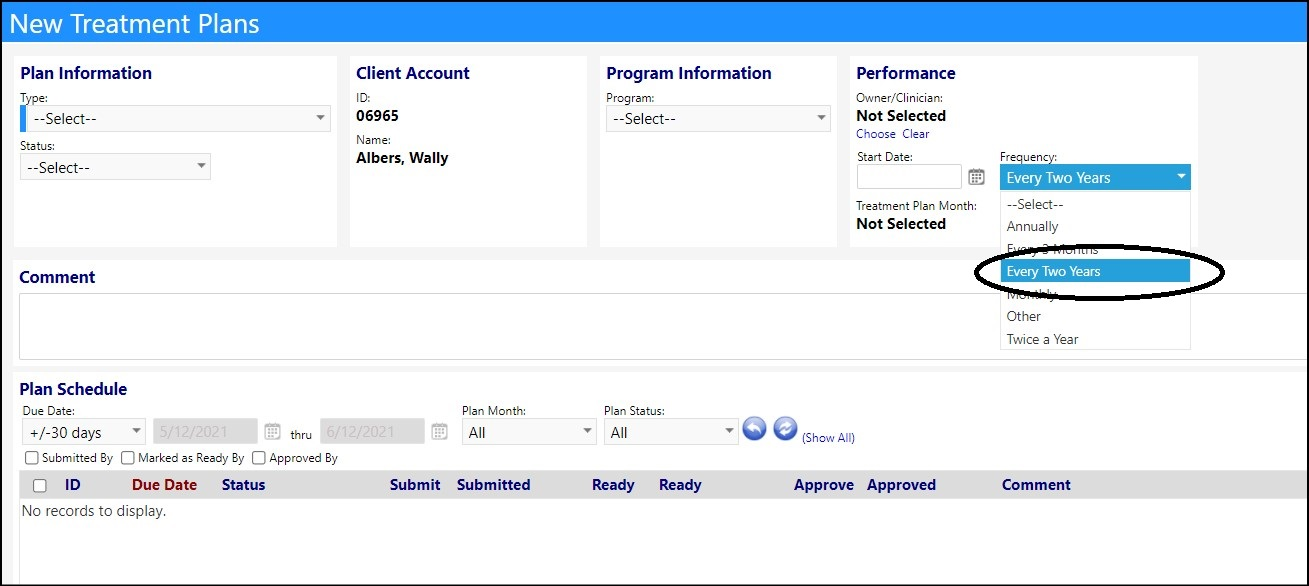
Task: Tick the Submitted By checkbox
Action: [32, 458]
